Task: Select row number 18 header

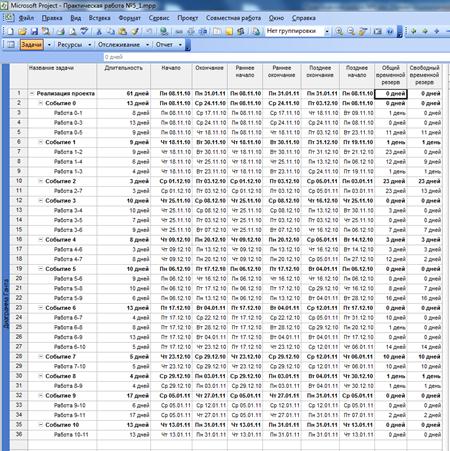Action: point(19,259)
